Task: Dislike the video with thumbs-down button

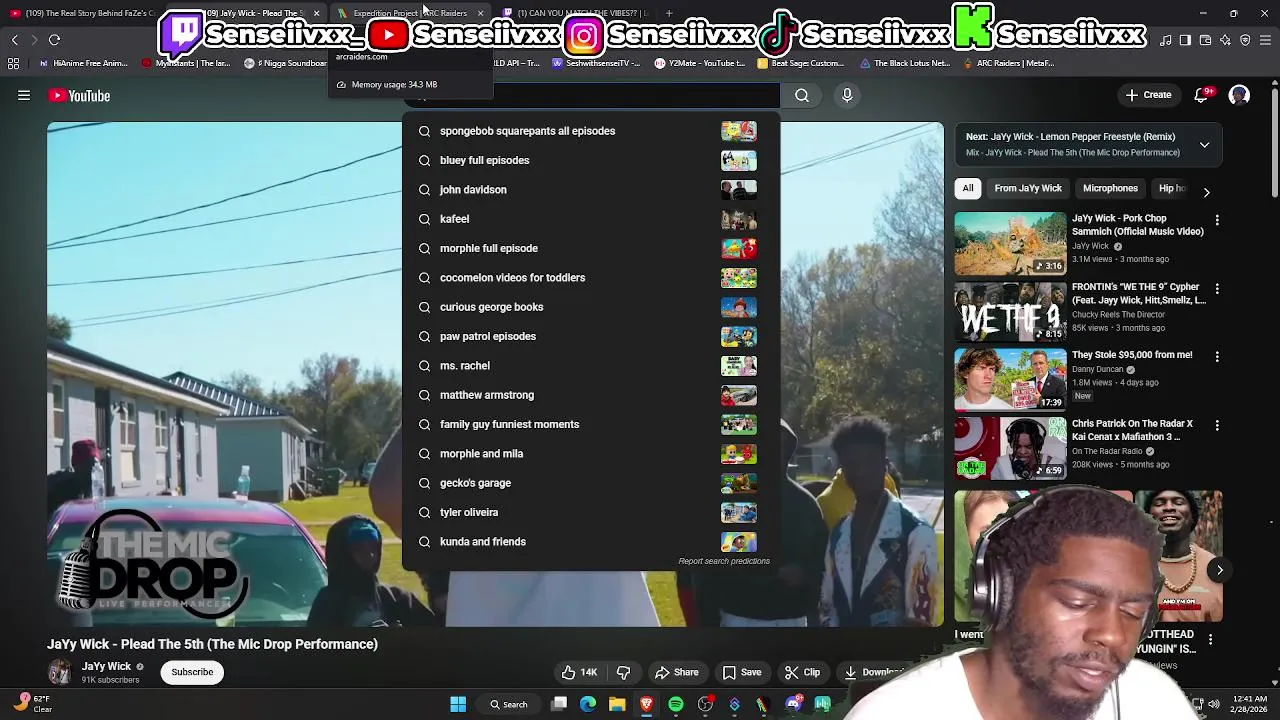Action: [623, 672]
